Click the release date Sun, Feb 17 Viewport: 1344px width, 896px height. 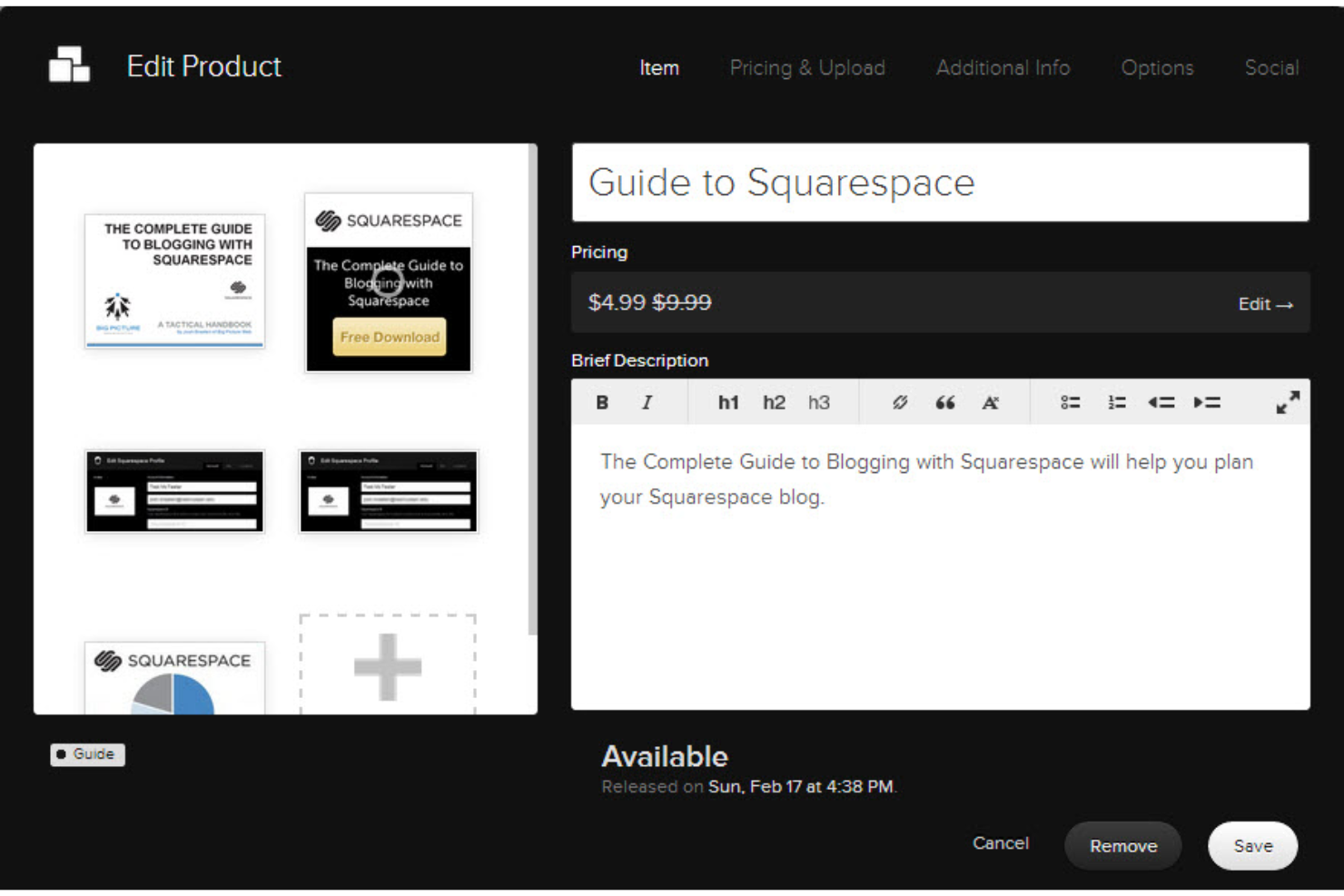coord(802,787)
